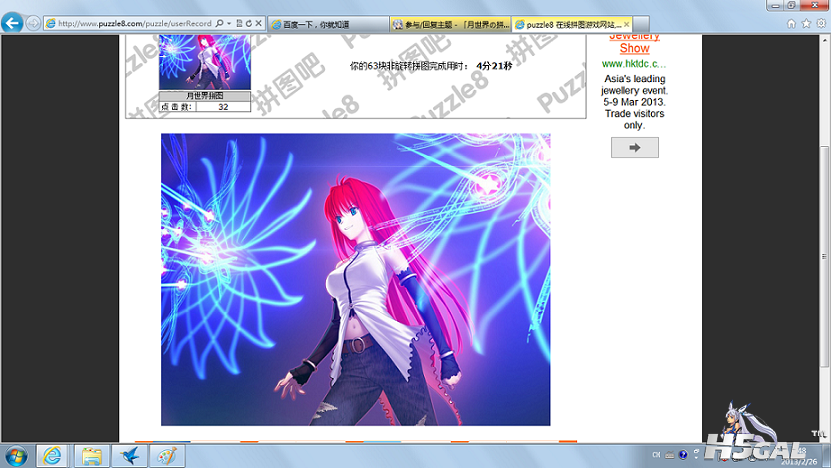Click the search magnifier icon in address bar
The height and width of the screenshot is (468, 831).
pos(219,23)
